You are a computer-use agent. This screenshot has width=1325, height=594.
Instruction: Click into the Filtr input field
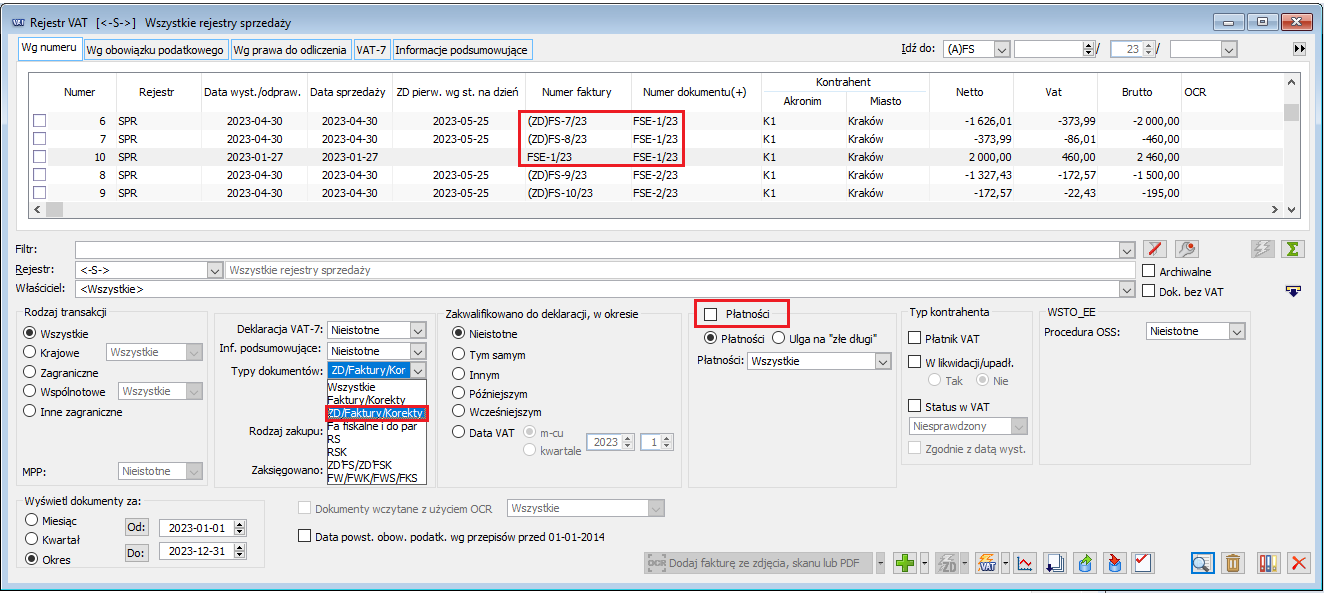(598, 250)
